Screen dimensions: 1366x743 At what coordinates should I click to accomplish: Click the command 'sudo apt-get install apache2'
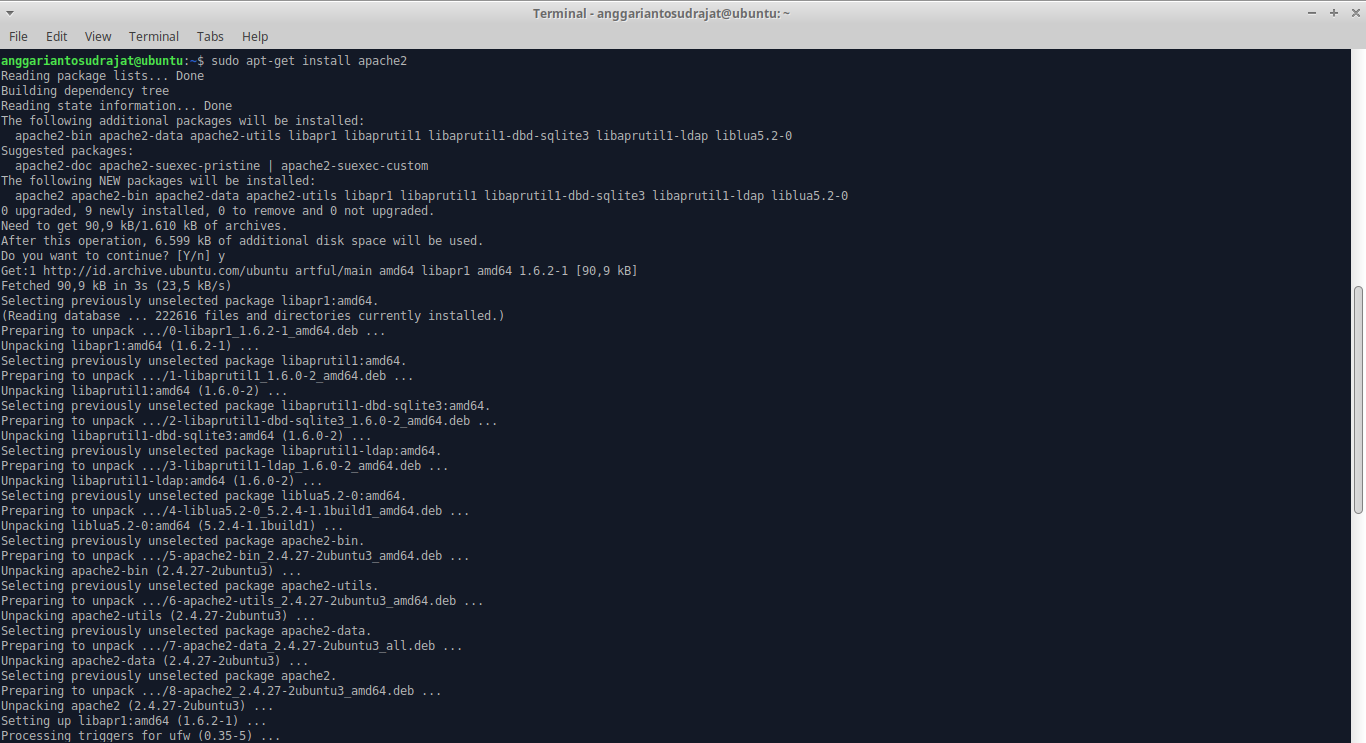309,61
